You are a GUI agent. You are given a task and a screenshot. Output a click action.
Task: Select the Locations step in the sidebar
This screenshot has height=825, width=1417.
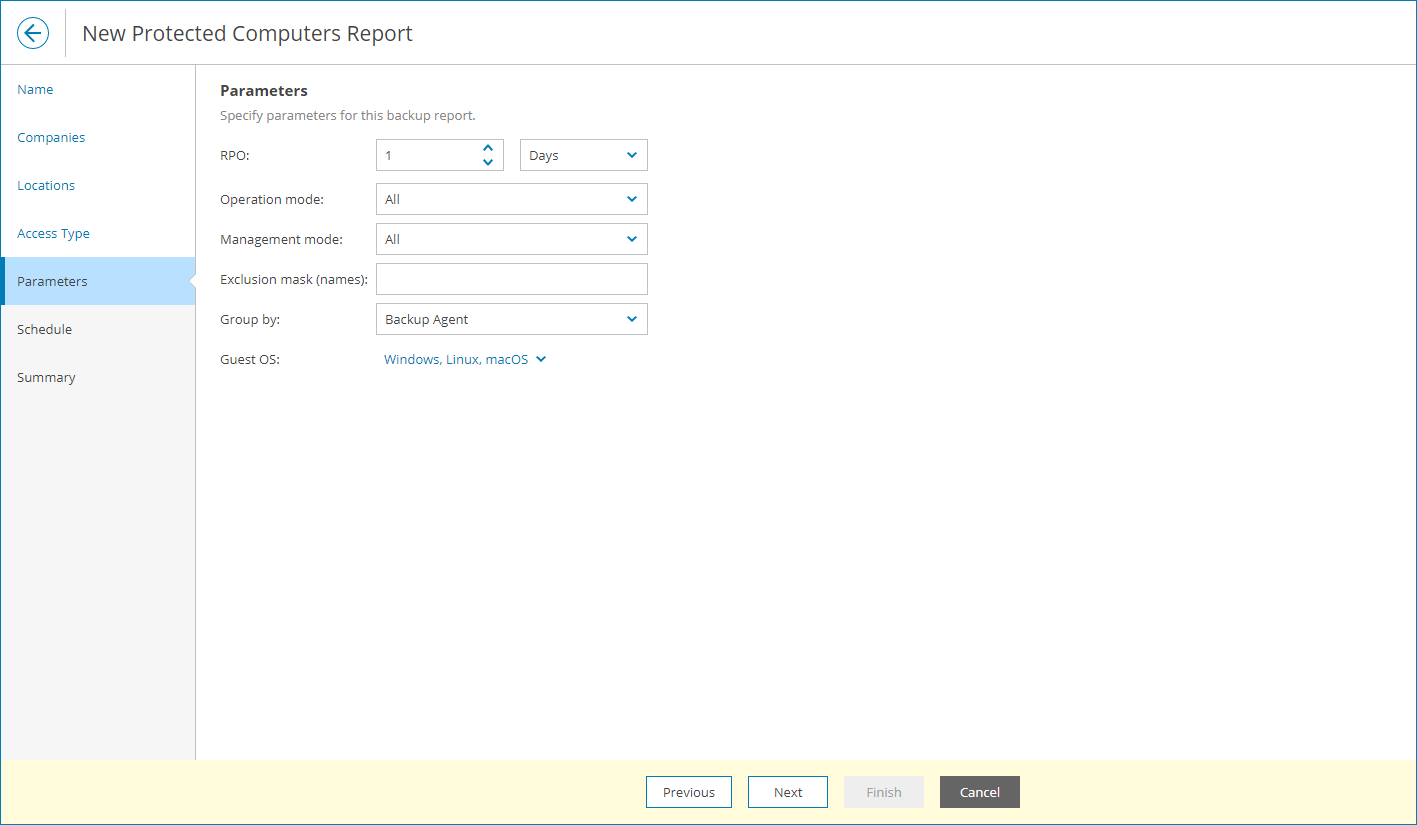(x=45, y=185)
